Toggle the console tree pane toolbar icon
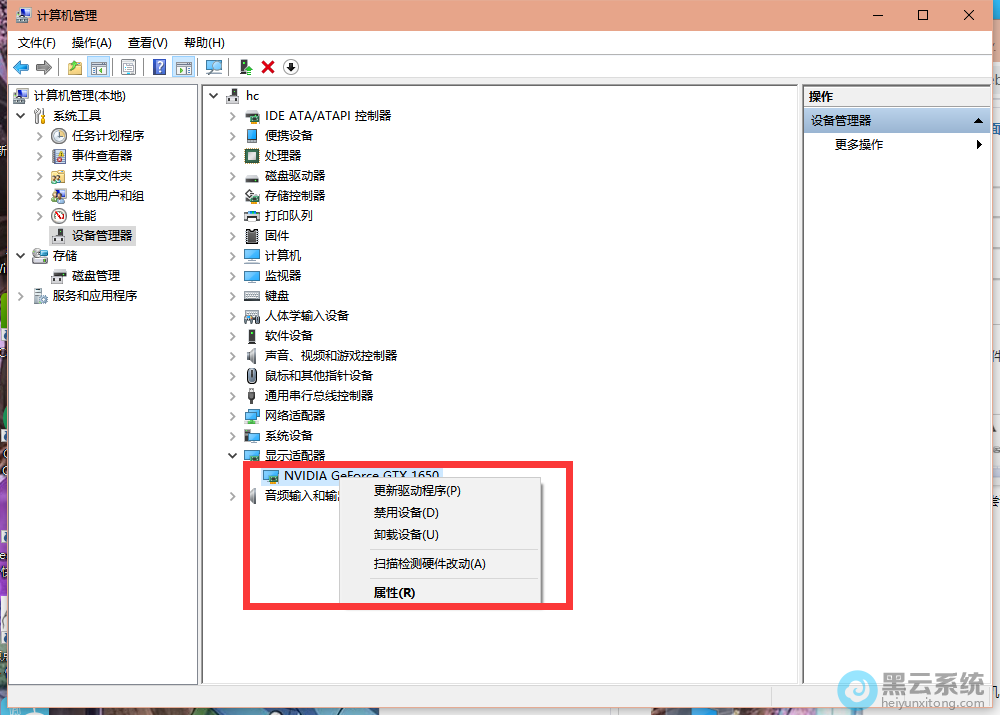 tap(99, 67)
